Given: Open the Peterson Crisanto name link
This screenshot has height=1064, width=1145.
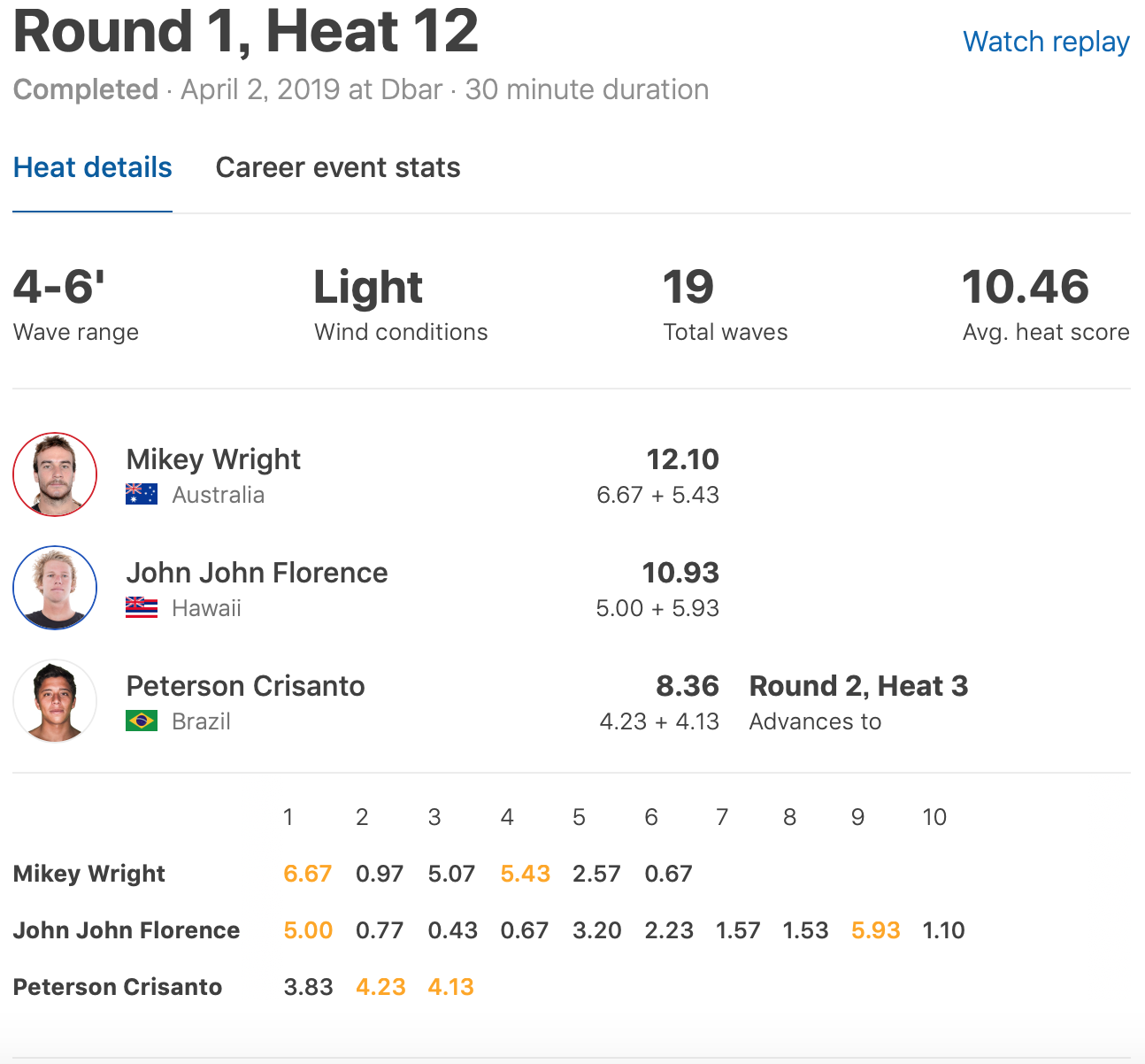Looking at the screenshot, I should [x=245, y=686].
